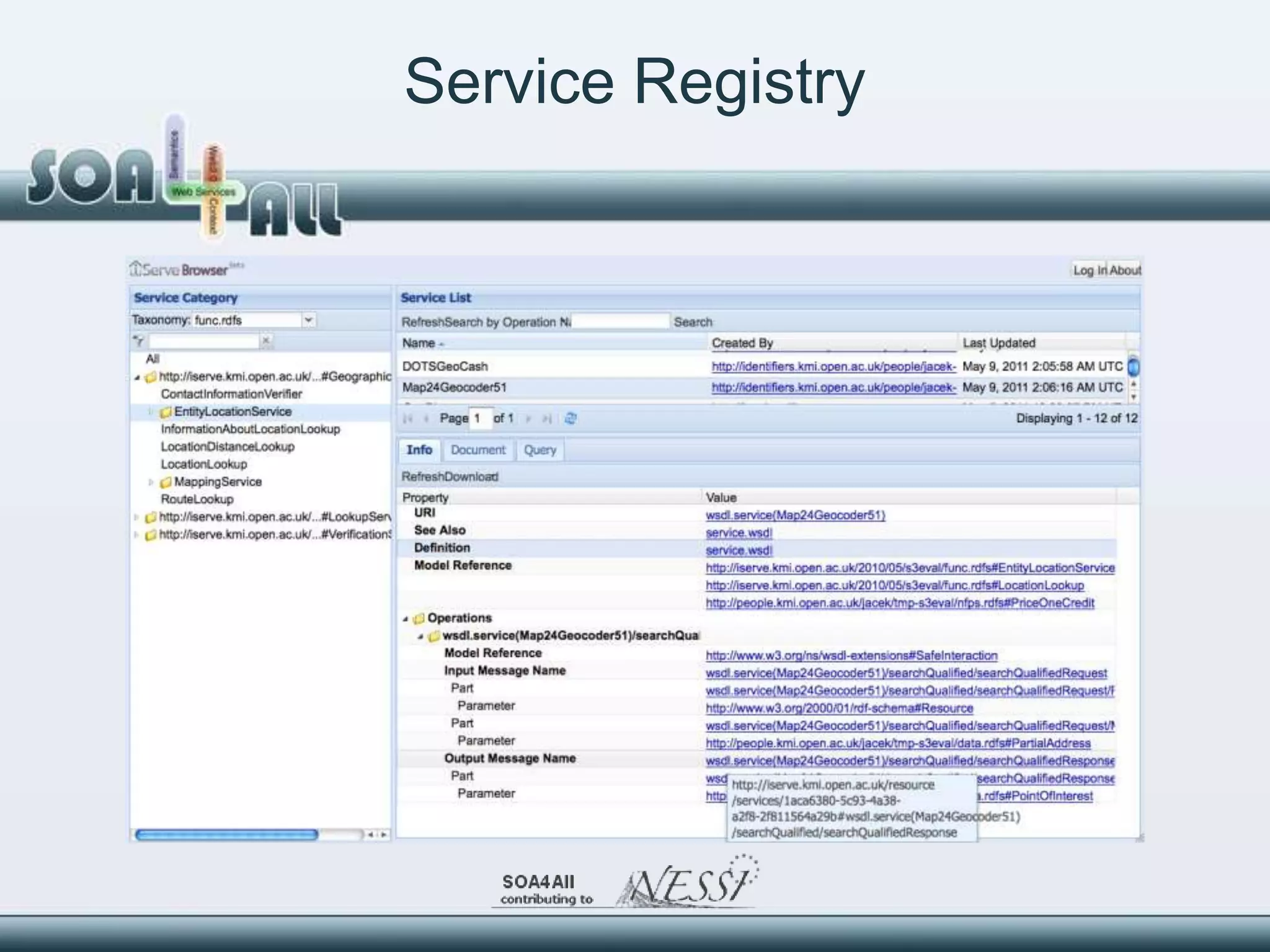Go to the previous page icon

426,419
